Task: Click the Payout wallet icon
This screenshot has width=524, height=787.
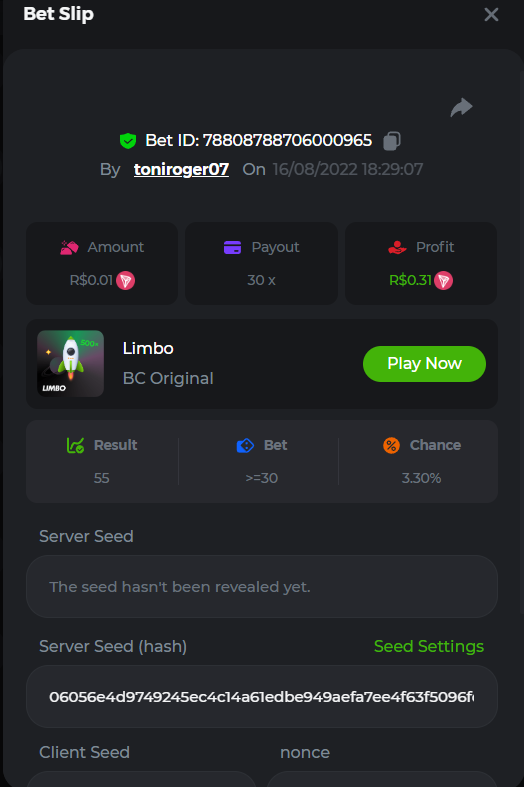Action: click(232, 247)
